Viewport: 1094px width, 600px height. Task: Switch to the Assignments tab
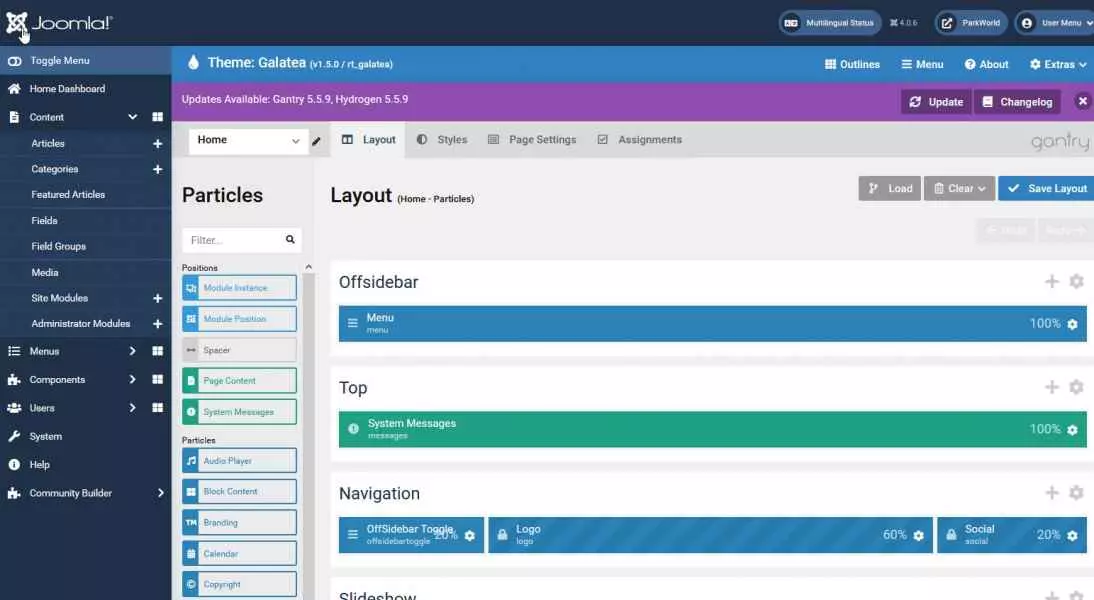click(x=640, y=140)
